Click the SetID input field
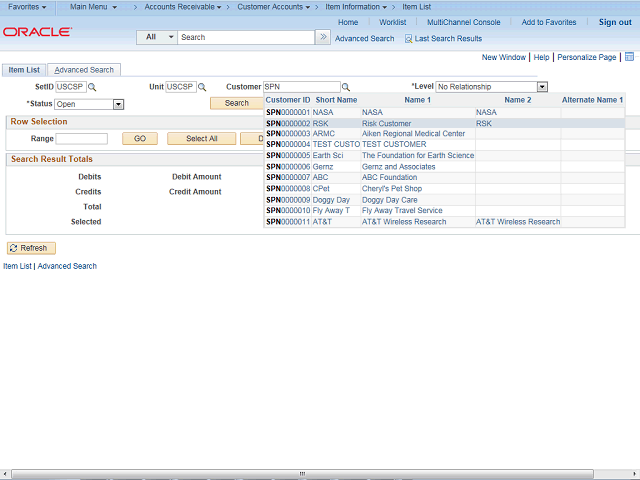 [71, 87]
